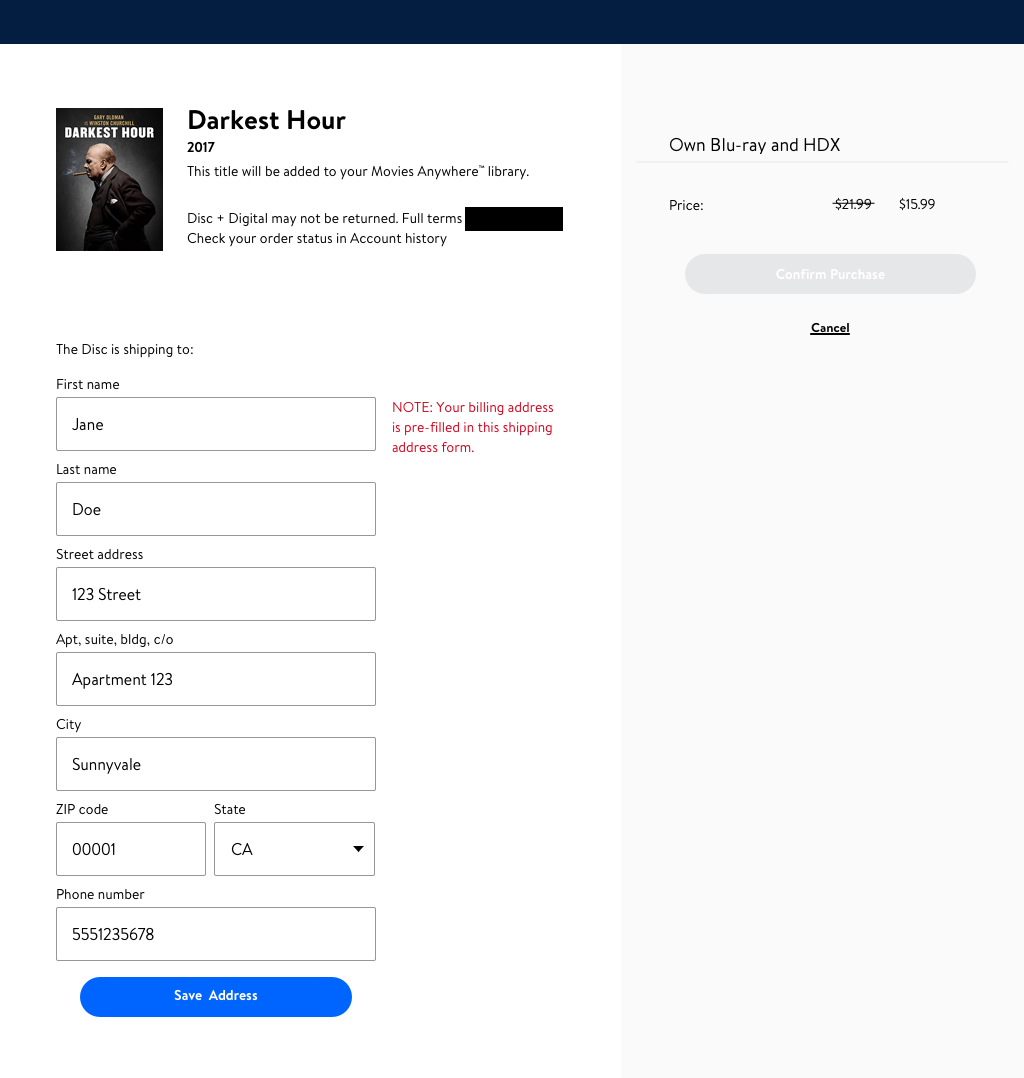This screenshot has width=1024, height=1078.
Task: Click the Darkest Hour title heading
Action: pos(266,120)
